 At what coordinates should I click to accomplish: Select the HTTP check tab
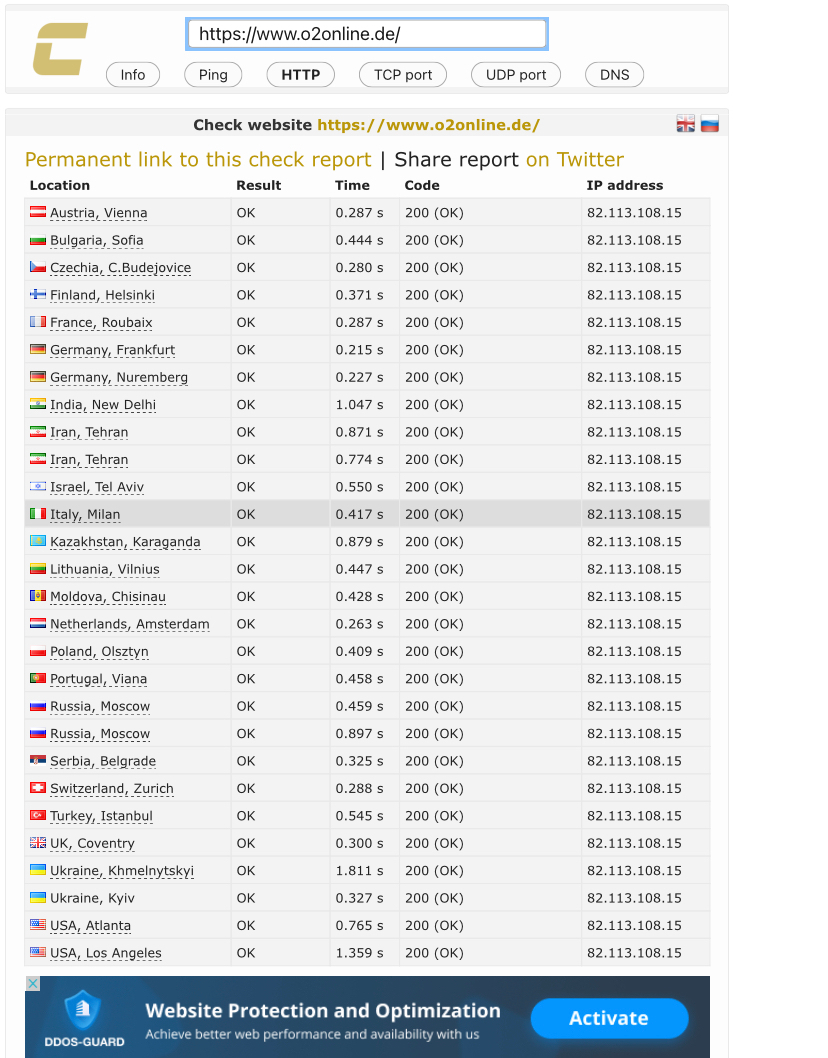pyautogui.click(x=301, y=75)
